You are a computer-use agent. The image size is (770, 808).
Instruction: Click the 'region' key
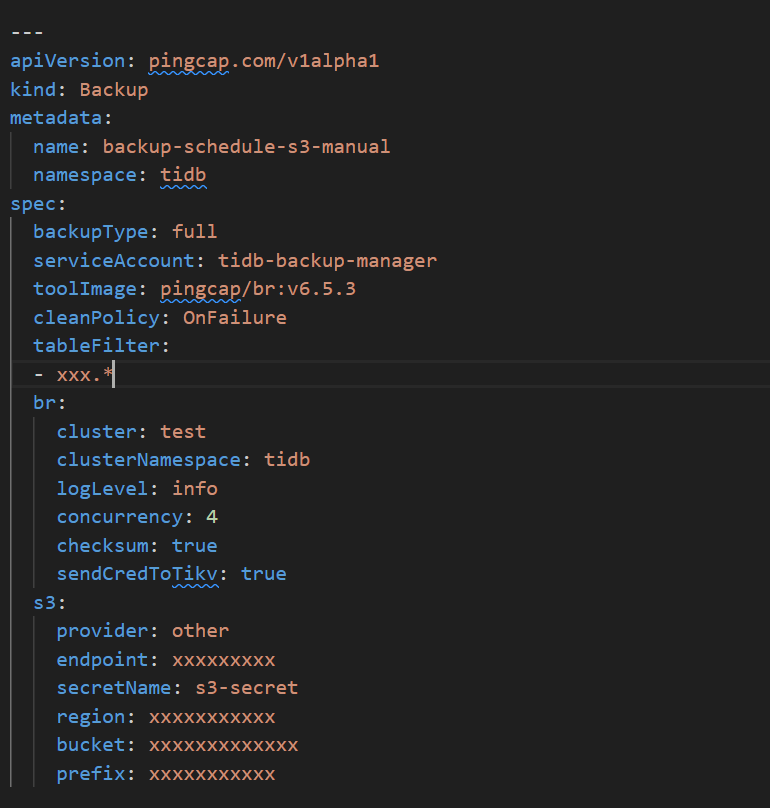(91, 717)
